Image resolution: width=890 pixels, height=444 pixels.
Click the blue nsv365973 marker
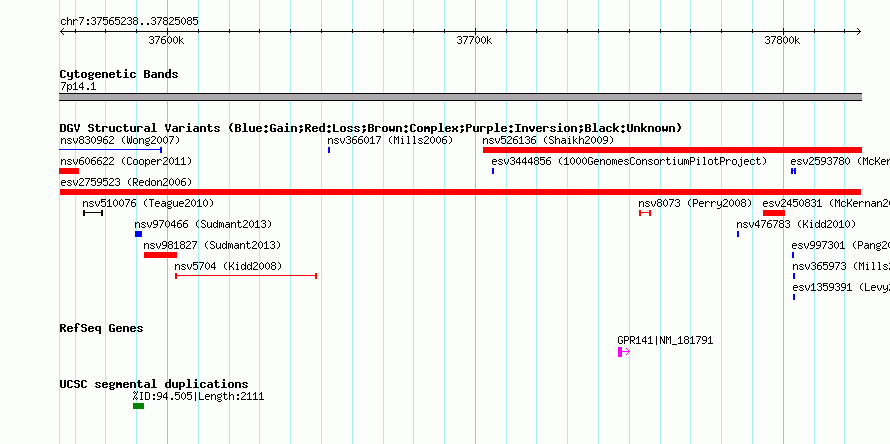coord(794,276)
